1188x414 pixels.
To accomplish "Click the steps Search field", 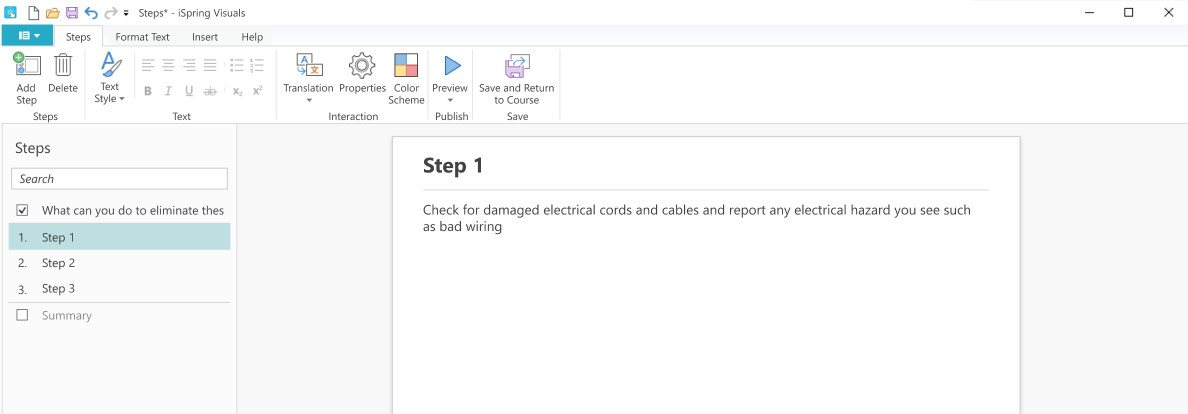I will pyautogui.click(x=119, y=179).
